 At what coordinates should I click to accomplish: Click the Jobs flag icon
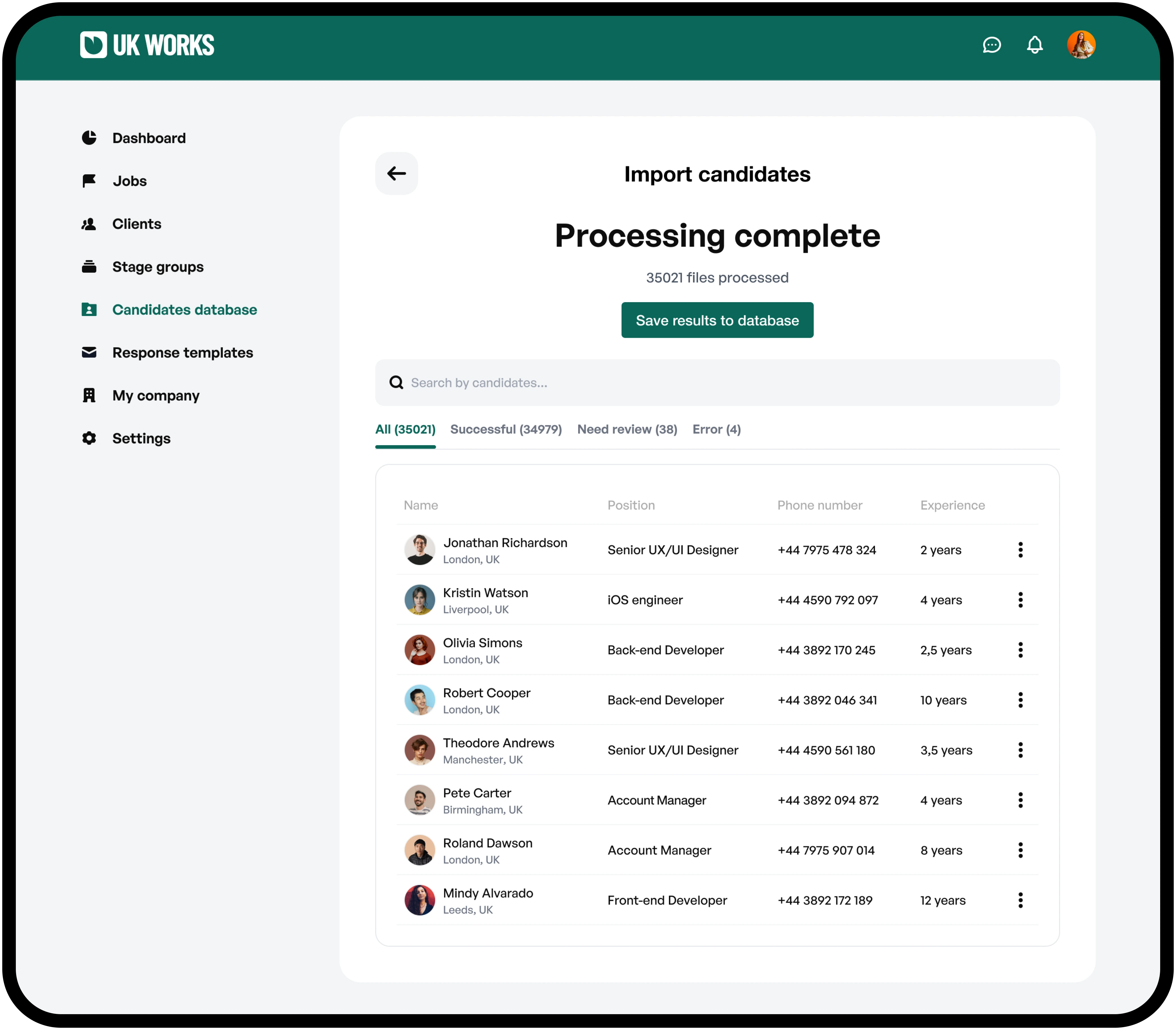click(89, 181)
